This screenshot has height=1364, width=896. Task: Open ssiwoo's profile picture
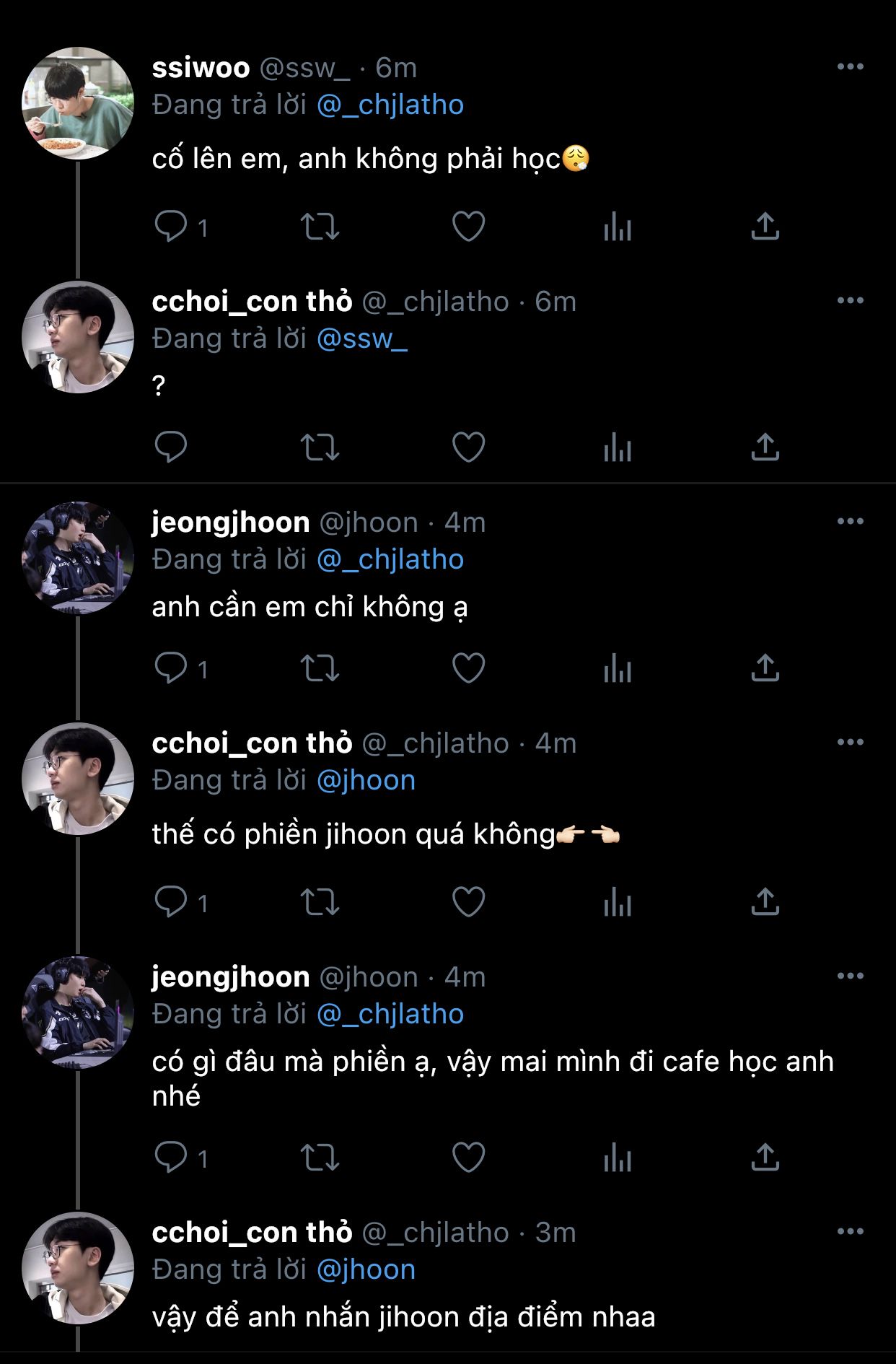[78, 103]
